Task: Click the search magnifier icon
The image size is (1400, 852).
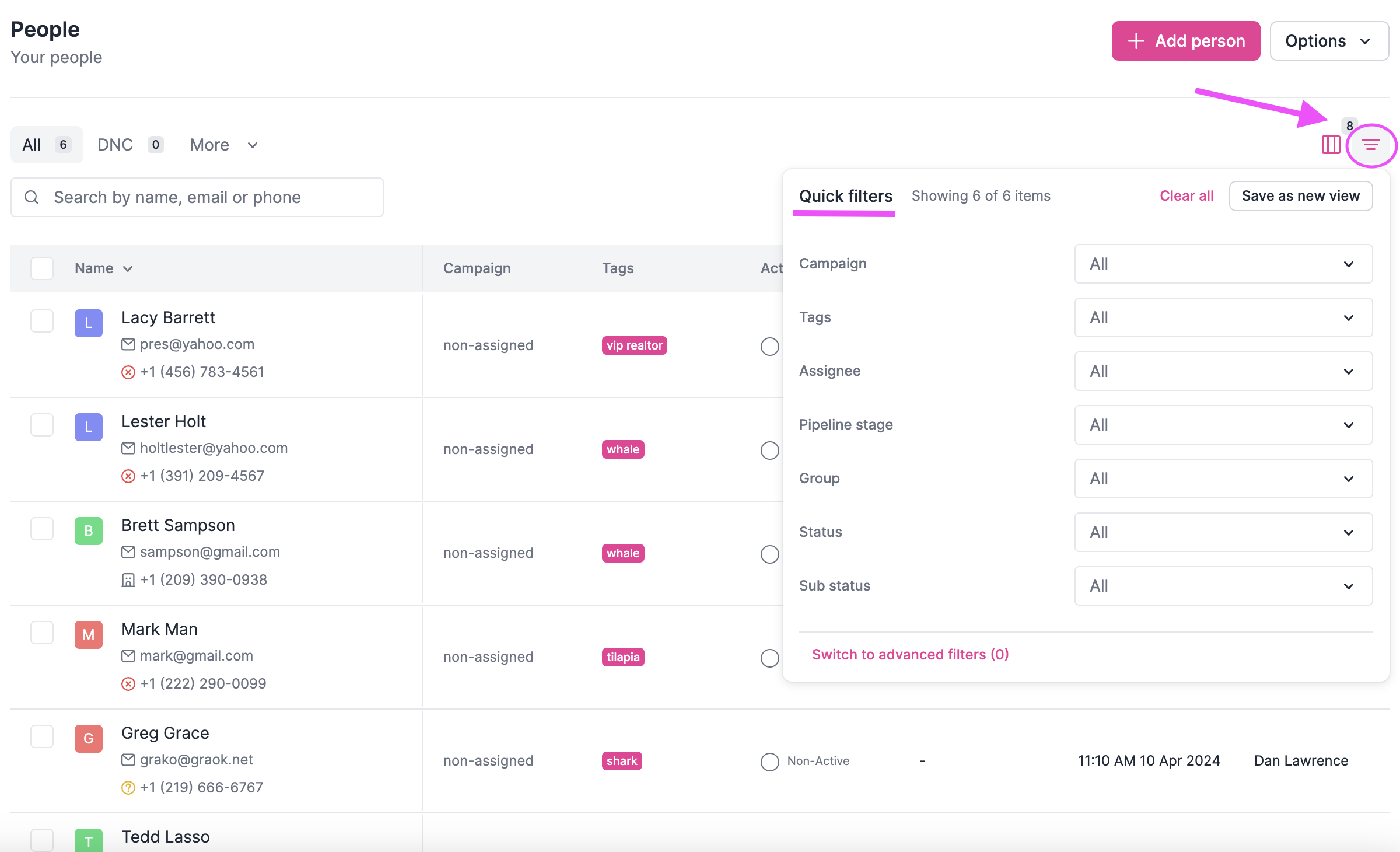Action: coord(32,197)
